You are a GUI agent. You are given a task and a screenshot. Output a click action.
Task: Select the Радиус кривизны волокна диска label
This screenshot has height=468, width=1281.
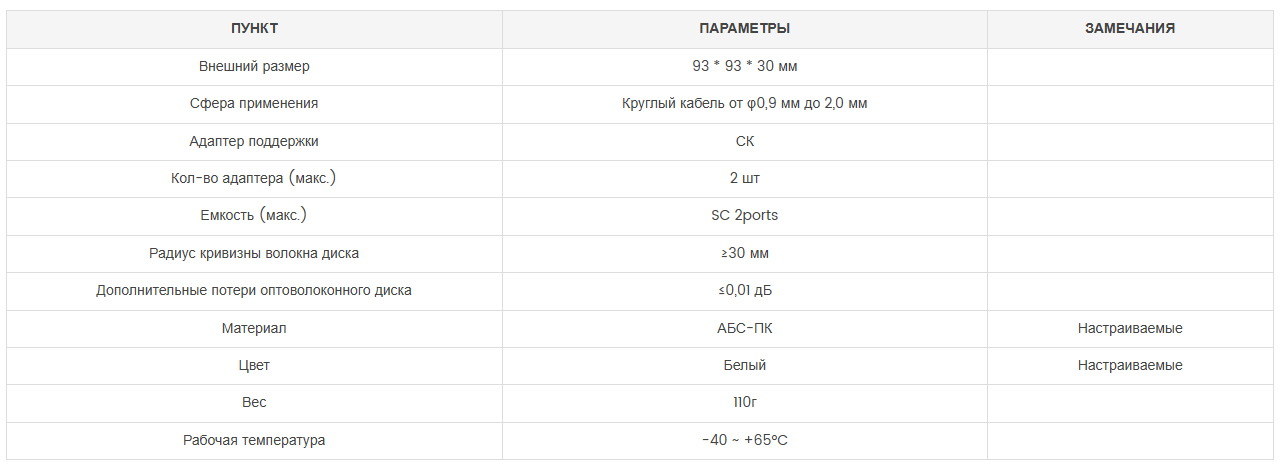click(254, 253)
